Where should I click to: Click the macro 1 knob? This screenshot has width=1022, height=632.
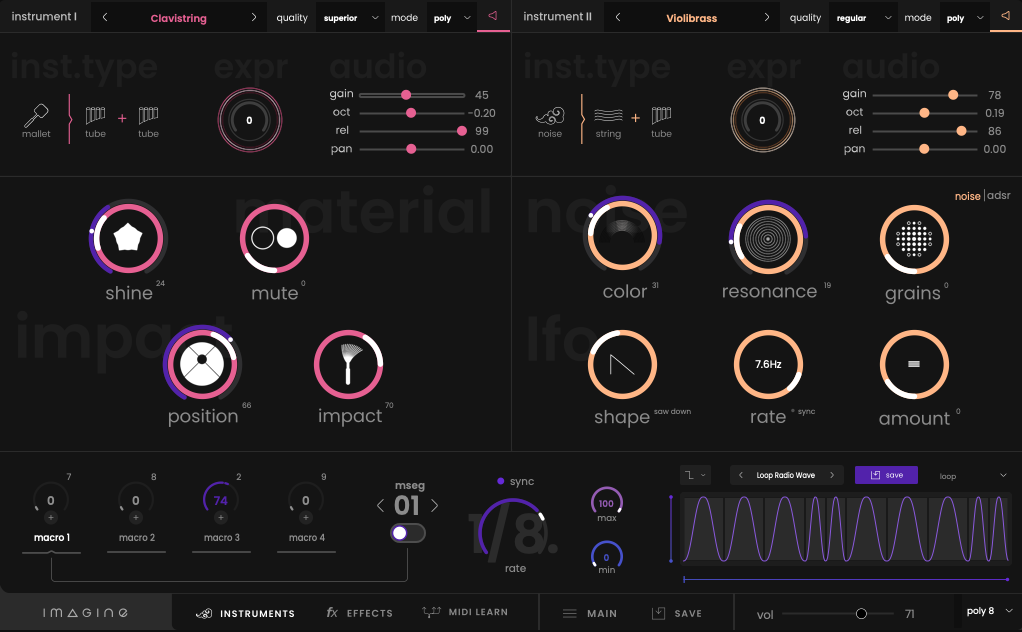pos(51,500)
